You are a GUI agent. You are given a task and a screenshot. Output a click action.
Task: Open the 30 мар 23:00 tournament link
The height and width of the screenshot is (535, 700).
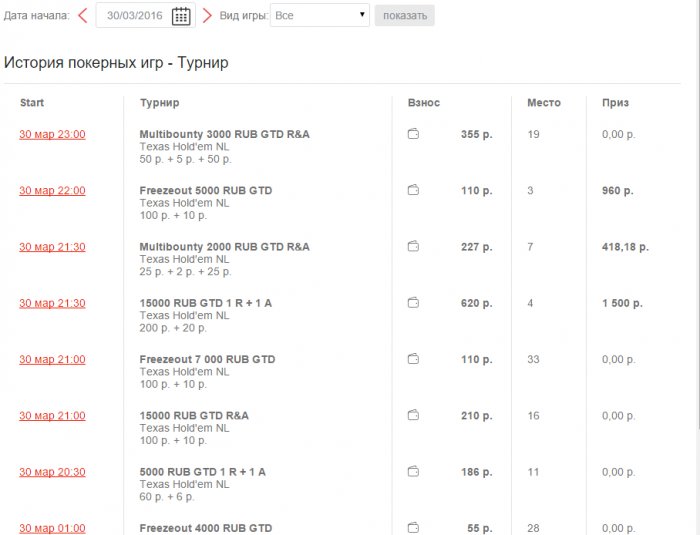click(x=52, y=134)
